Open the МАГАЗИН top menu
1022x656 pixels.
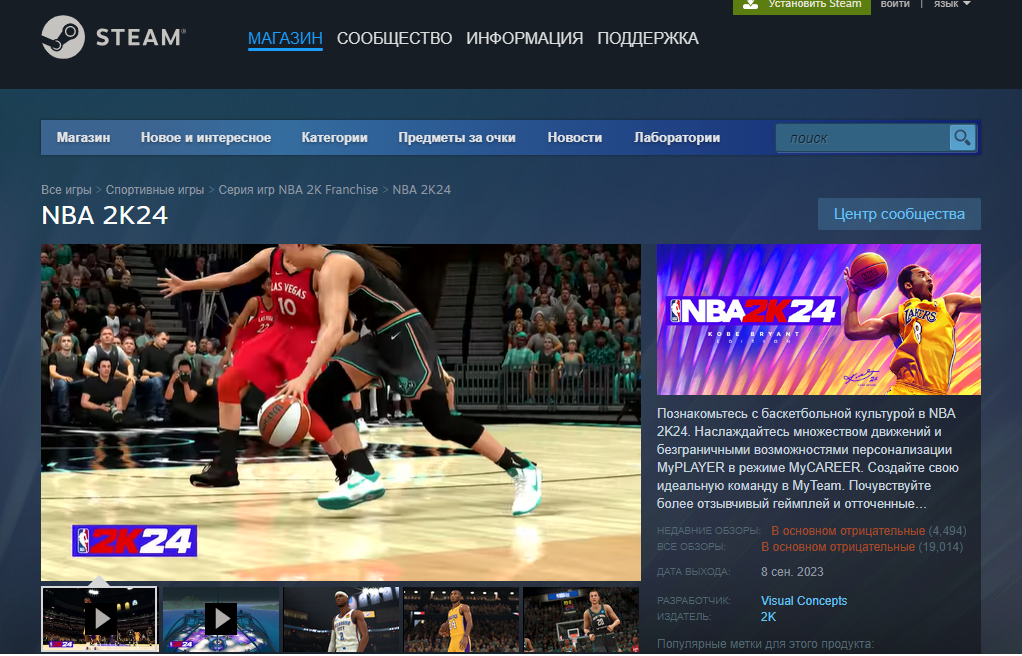285,38
